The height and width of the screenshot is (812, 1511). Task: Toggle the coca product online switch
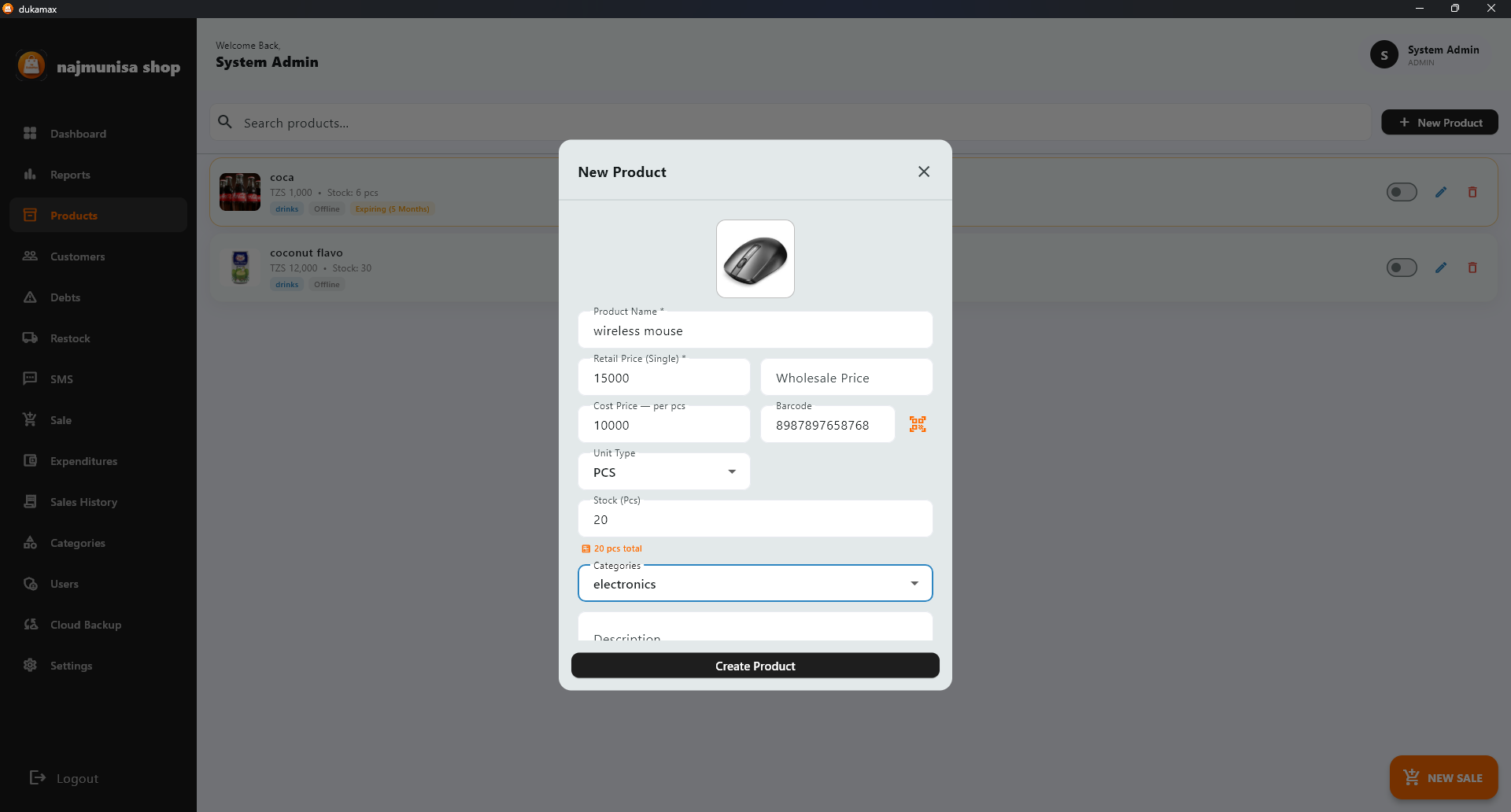tap(1402, 192)
